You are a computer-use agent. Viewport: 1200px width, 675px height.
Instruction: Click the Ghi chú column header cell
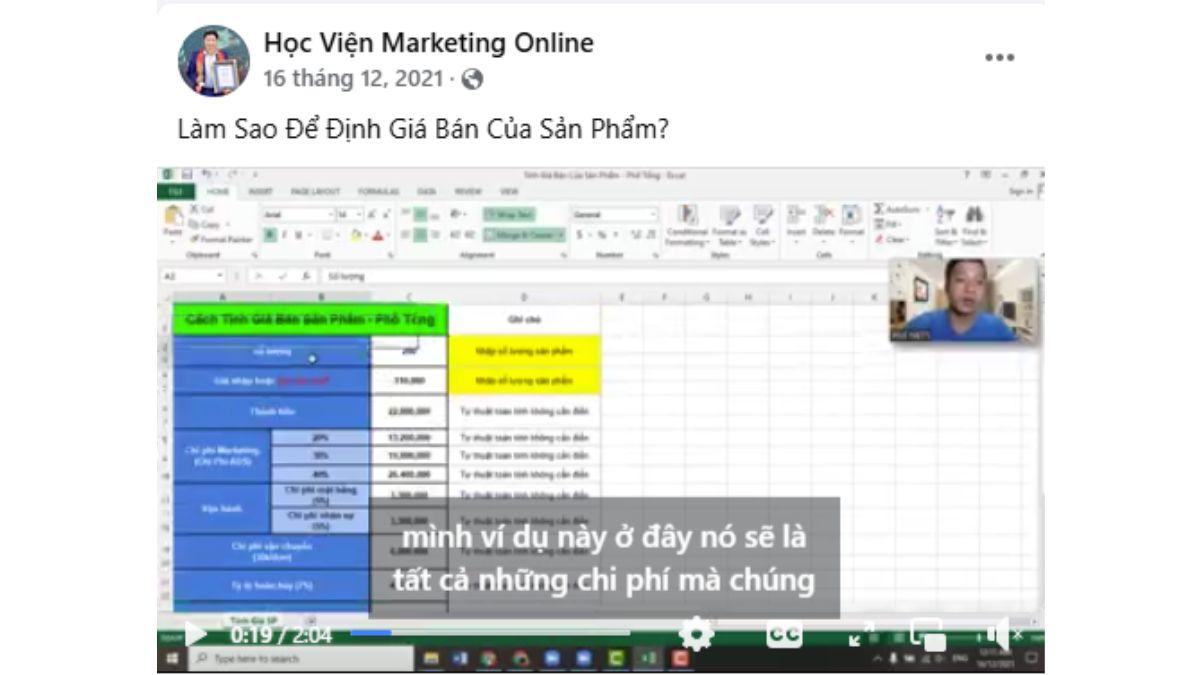(x=524, y=320)
